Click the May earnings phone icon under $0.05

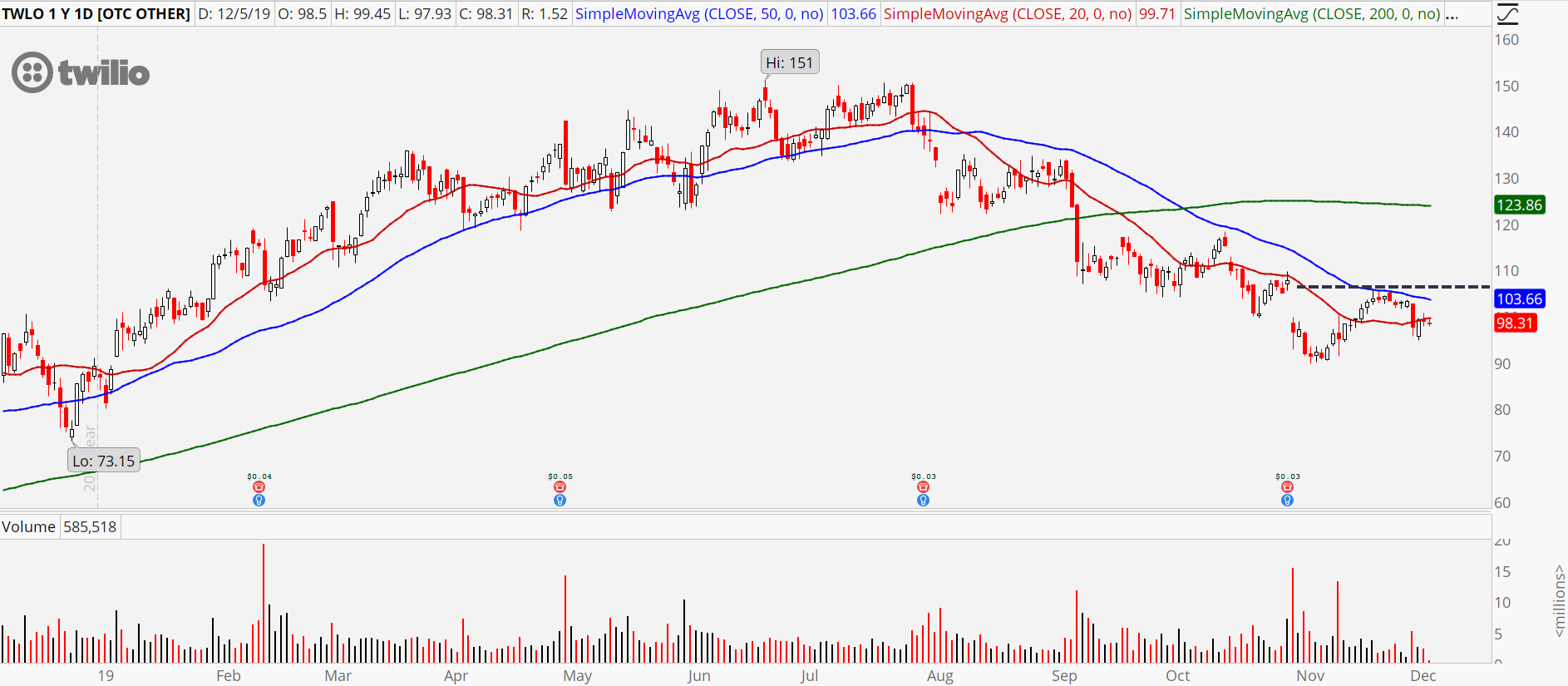coord(560,487)
